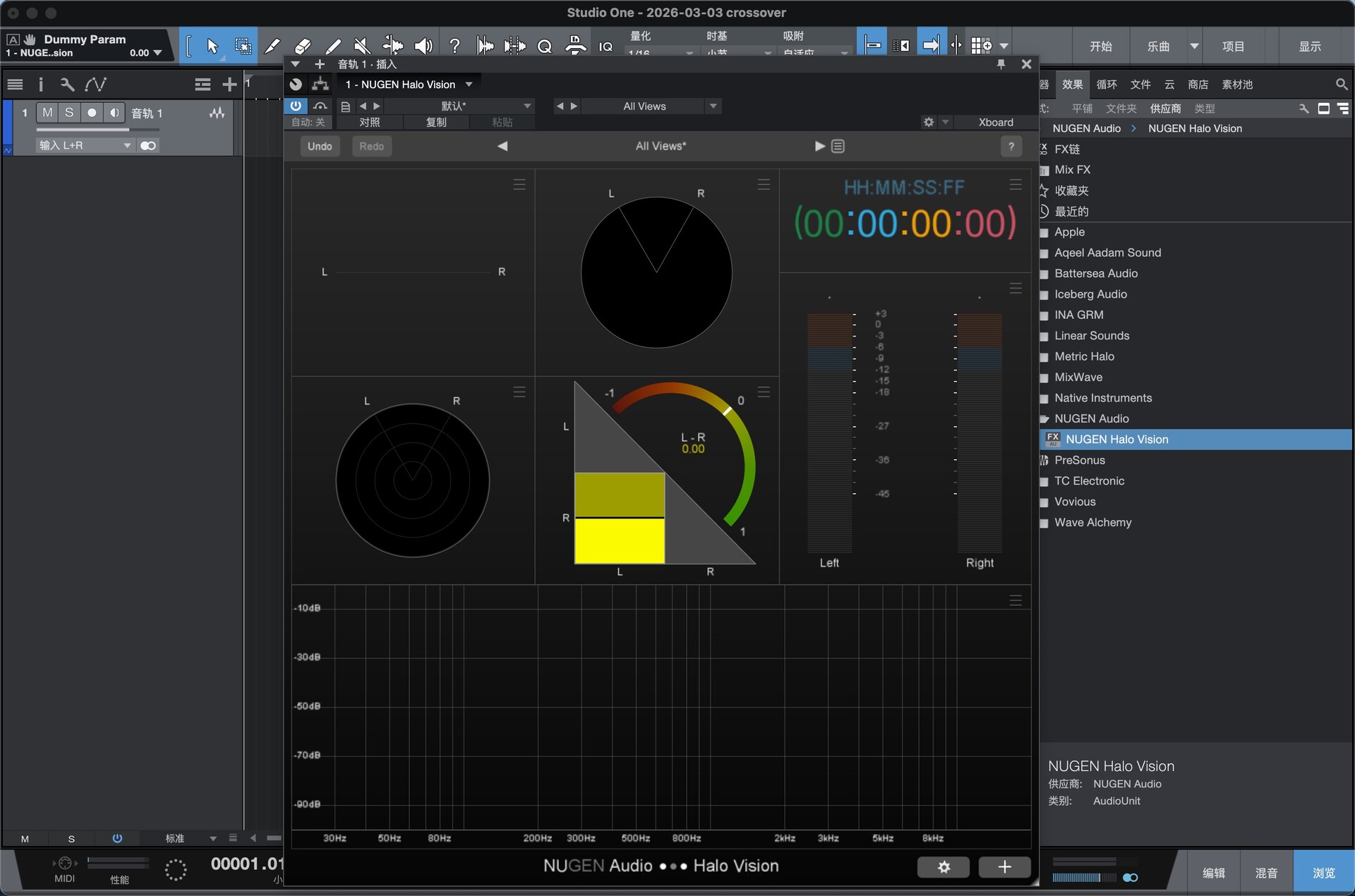Select the Eraser tool
Viewport: 1355px width, 896px height.
302,47
